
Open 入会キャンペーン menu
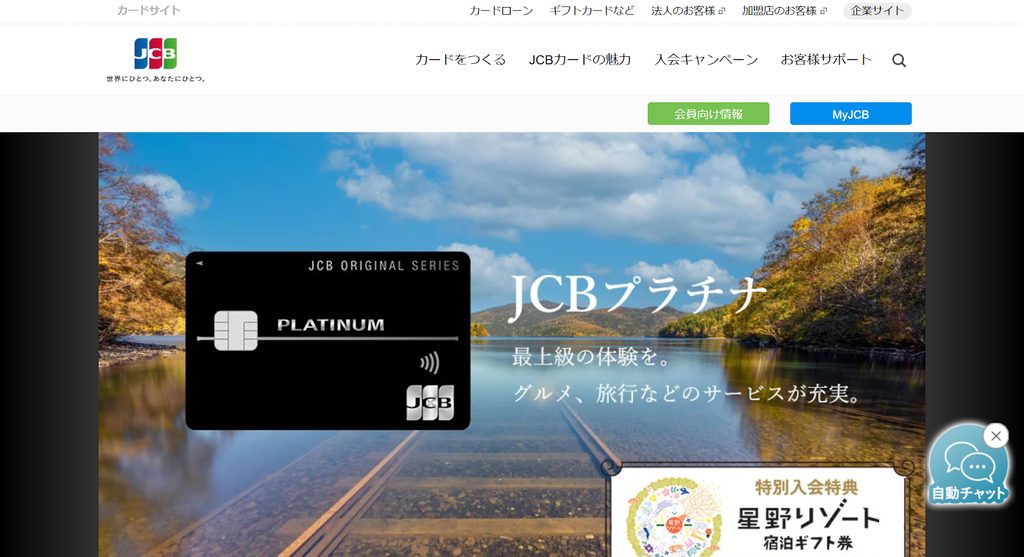coord(706,60)
